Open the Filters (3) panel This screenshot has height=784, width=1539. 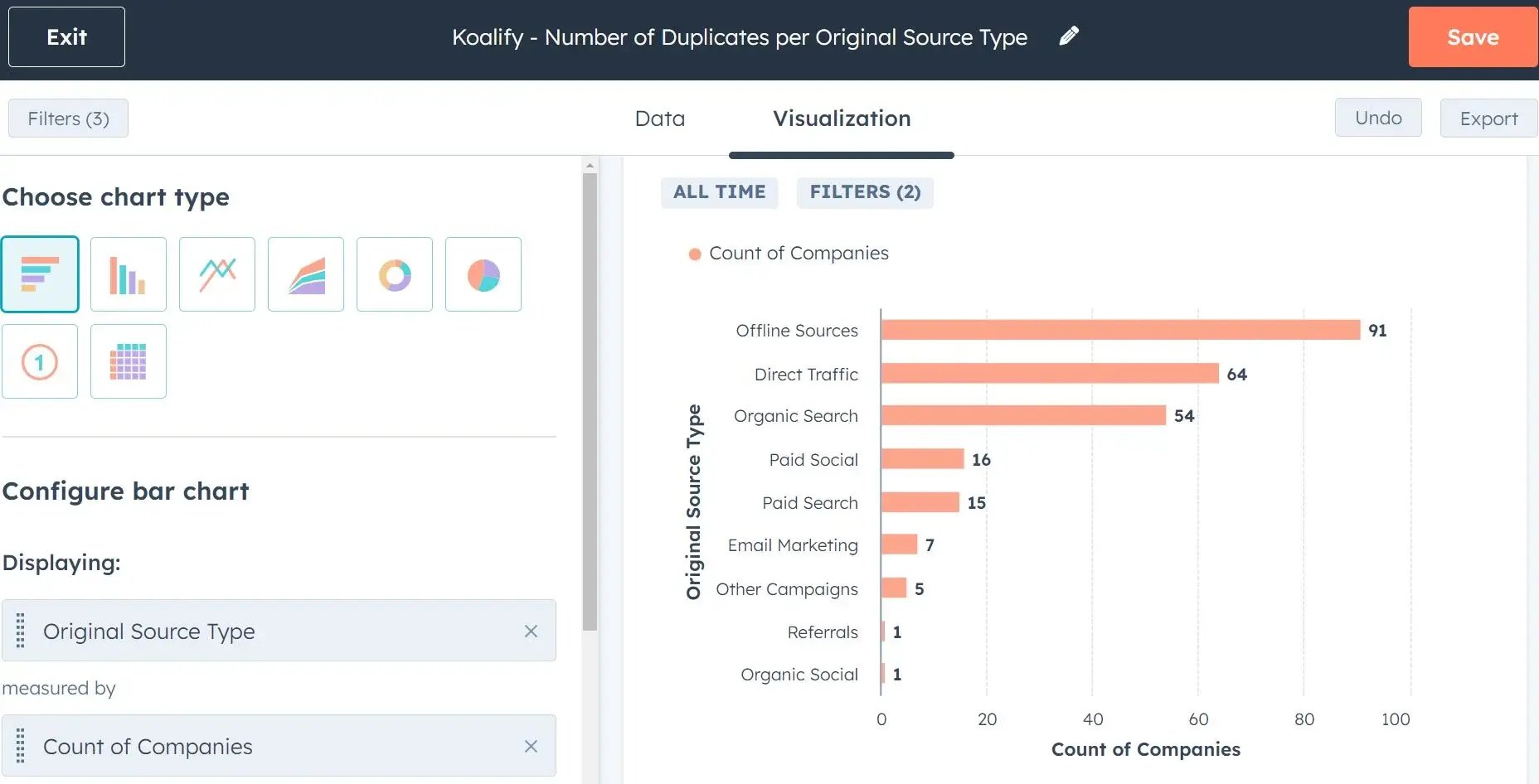tap(67, 118)
